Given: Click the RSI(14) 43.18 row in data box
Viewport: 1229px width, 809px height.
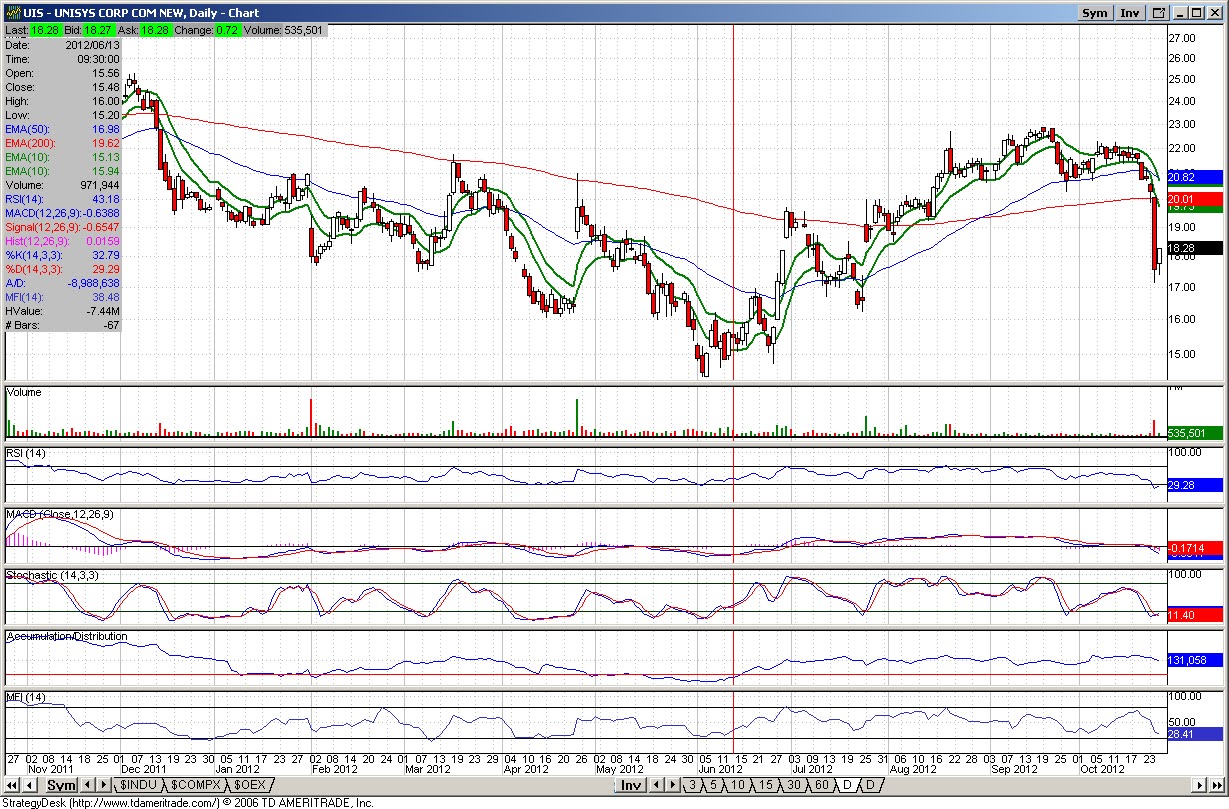Looking at the screenshot, I should 63,199.
